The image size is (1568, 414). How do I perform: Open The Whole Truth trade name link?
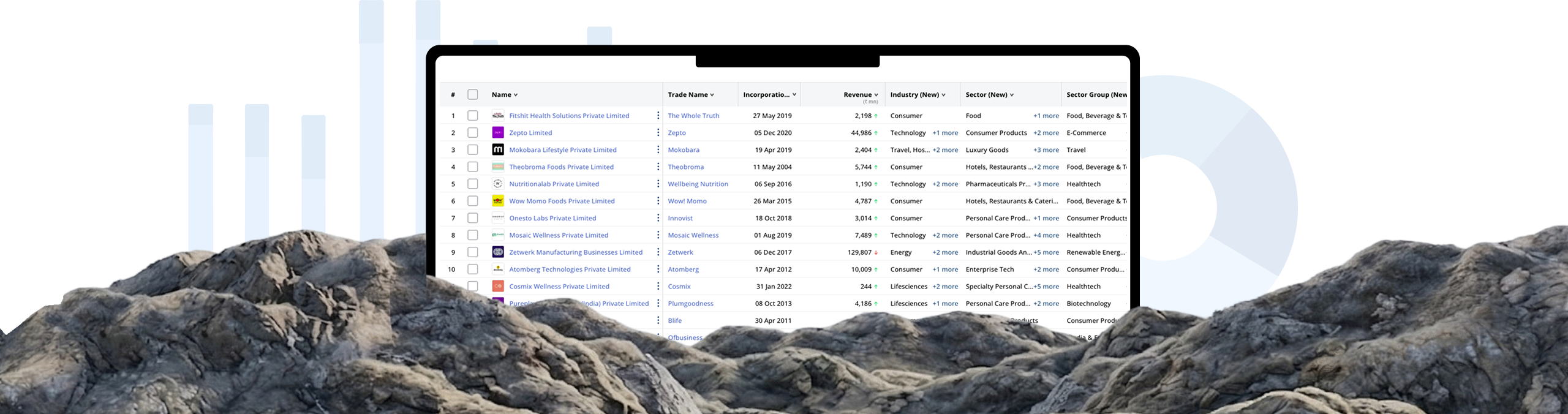pos(693,115)
